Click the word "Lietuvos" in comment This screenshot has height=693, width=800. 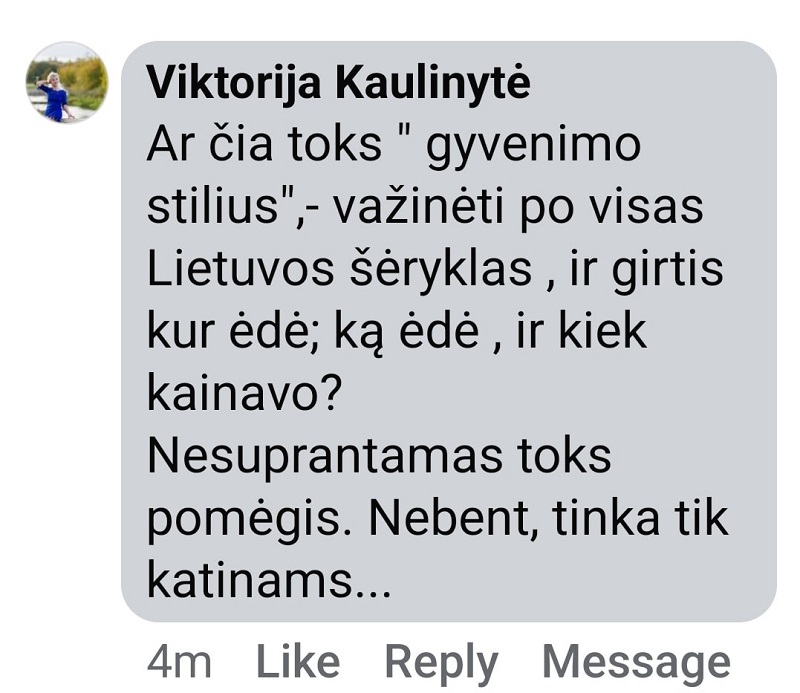241,268
